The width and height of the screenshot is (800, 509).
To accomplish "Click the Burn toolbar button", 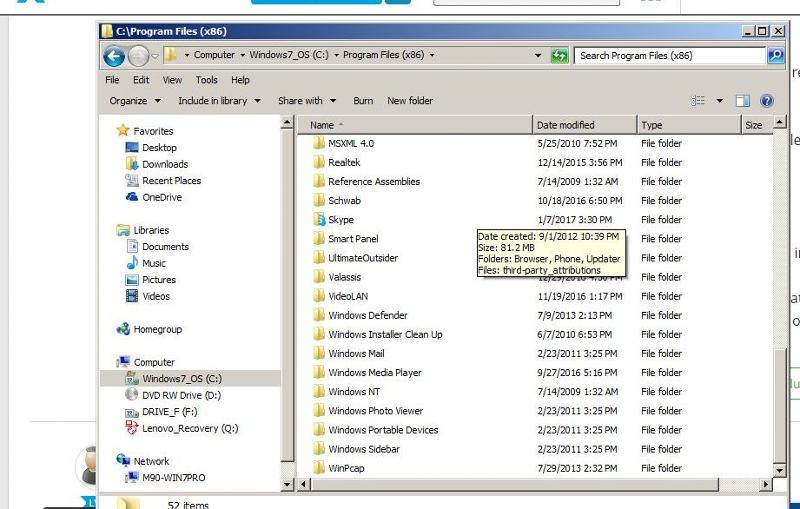I will (x=363, y=101).
